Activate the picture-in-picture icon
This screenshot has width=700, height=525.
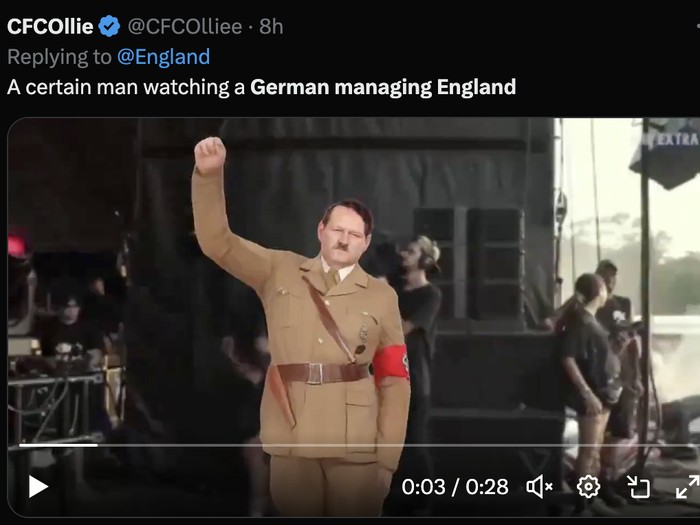point(638,487)
